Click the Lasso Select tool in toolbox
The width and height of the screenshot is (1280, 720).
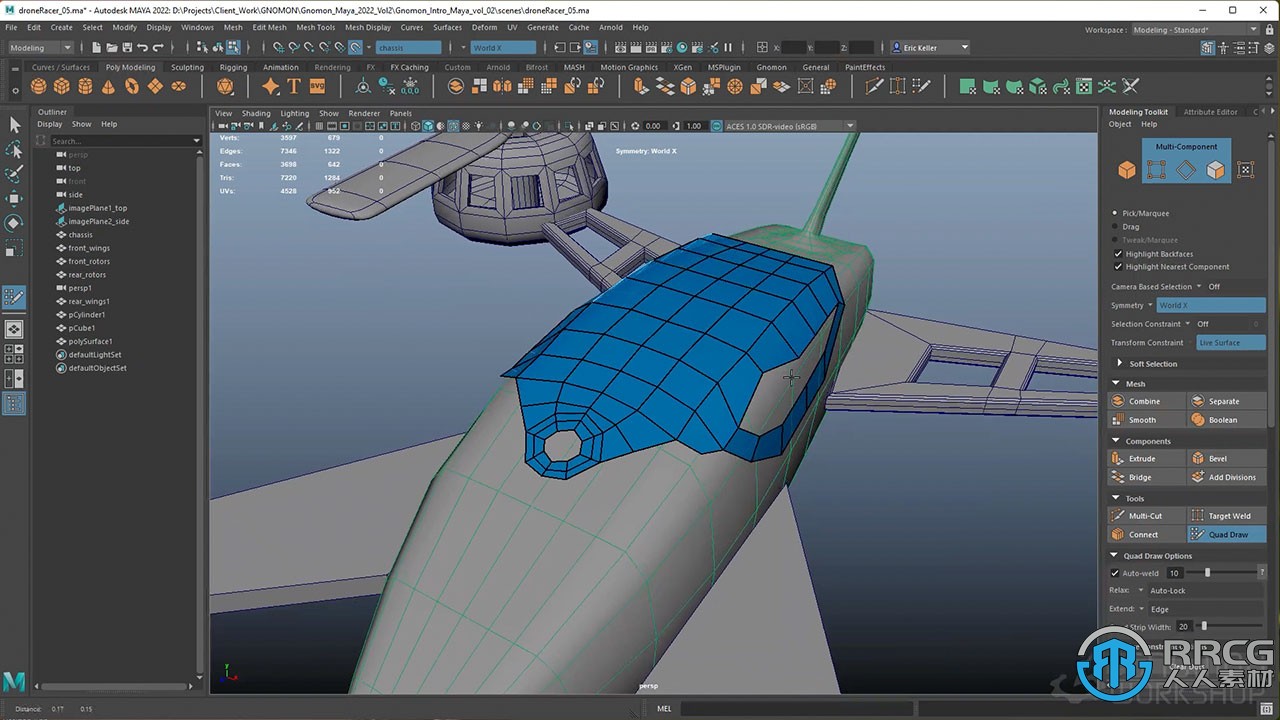[14, 149]
